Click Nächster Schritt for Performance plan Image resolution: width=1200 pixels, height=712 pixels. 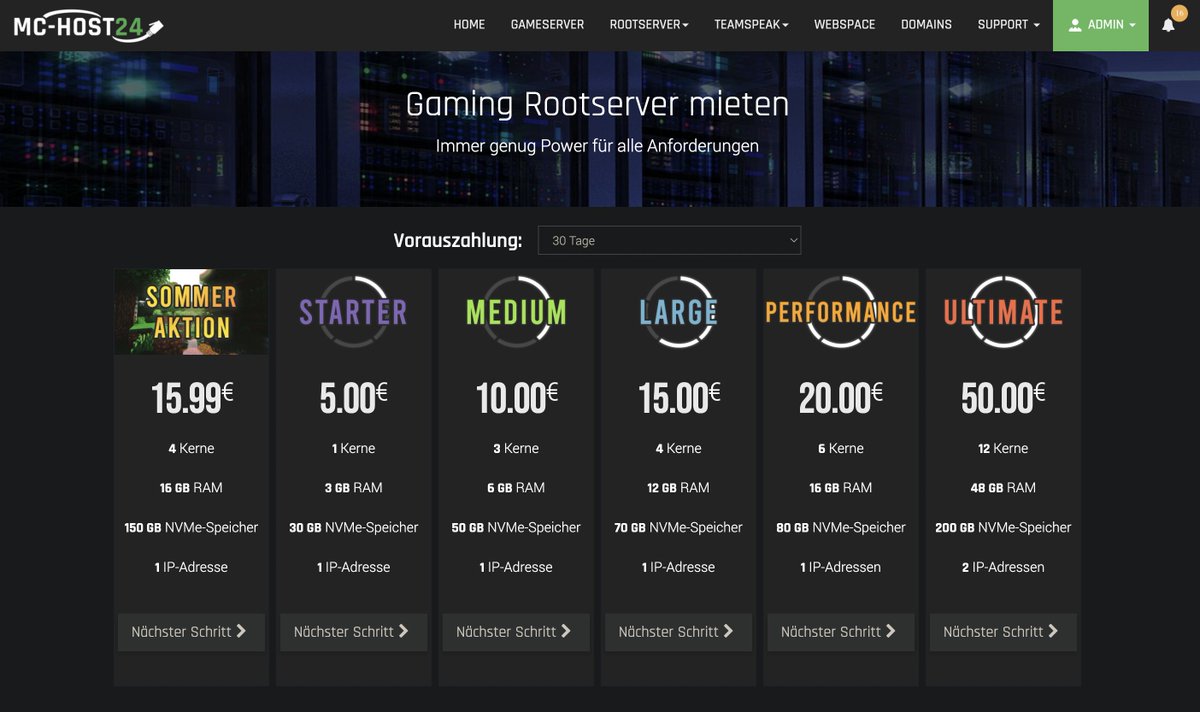pyautogui.click(x=841, y=632)
